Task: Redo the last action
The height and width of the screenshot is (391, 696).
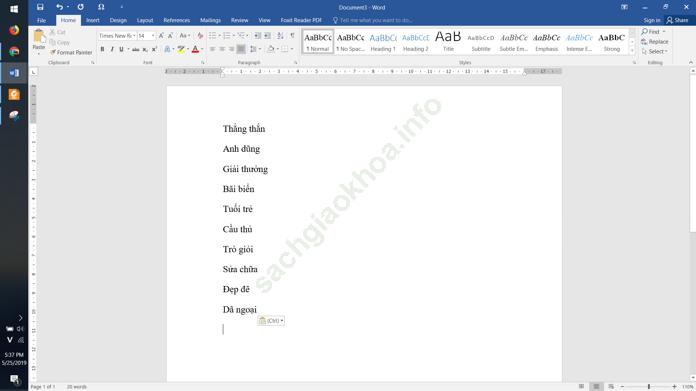Action: click(x=80, y=7)
